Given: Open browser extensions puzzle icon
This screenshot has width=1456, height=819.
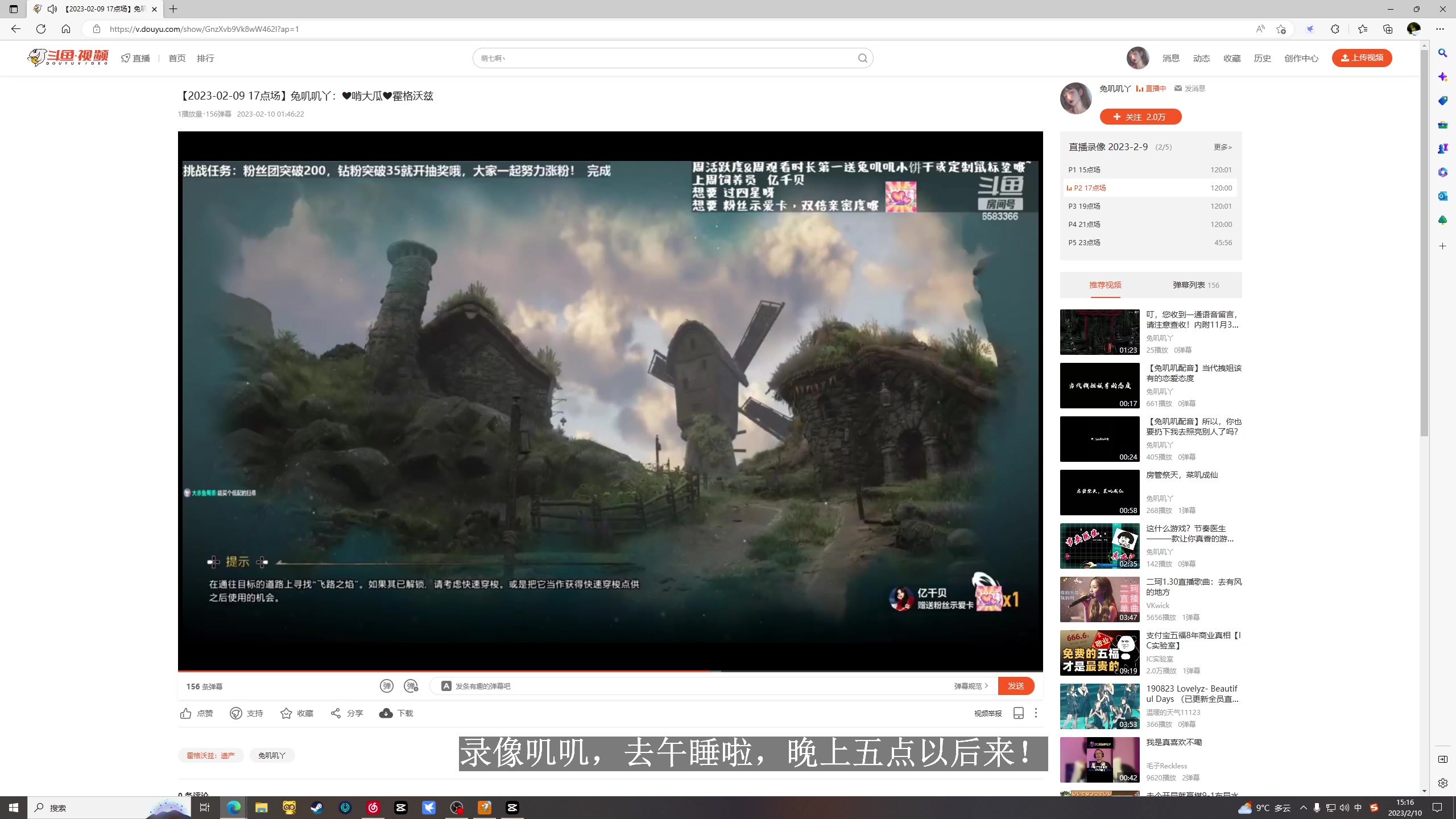Looking at the screenshot, I should point(1335,29).
